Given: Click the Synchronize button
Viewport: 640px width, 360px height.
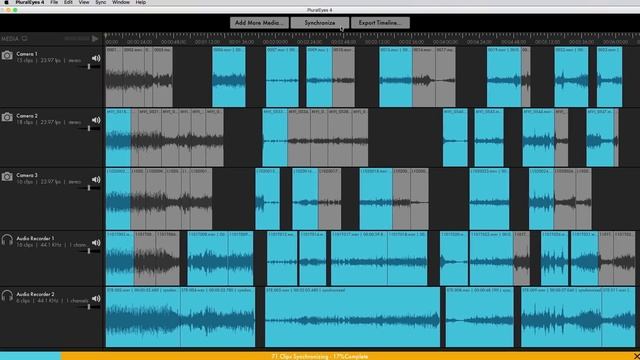Looking at the screenshot, I should pyautogui.click(x=320, y=23).
